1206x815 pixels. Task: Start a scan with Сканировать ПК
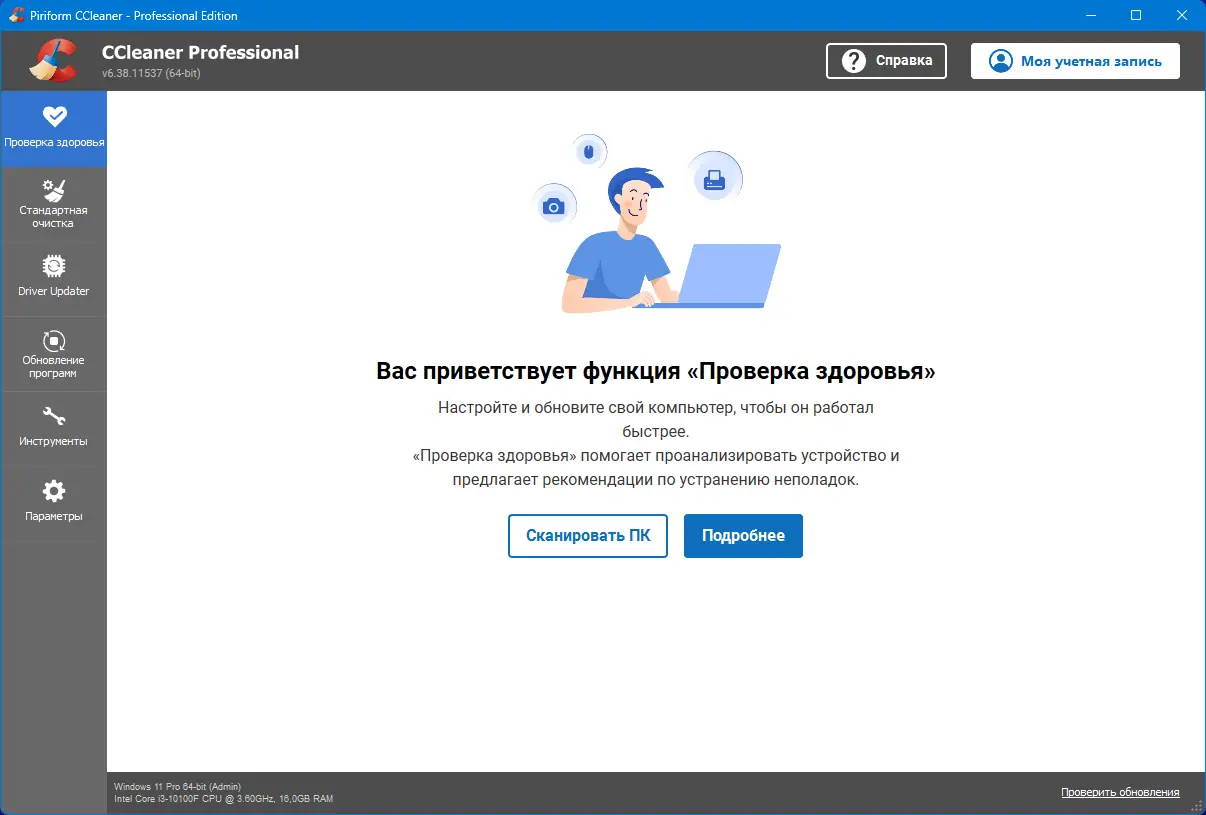tap(587, 536)
